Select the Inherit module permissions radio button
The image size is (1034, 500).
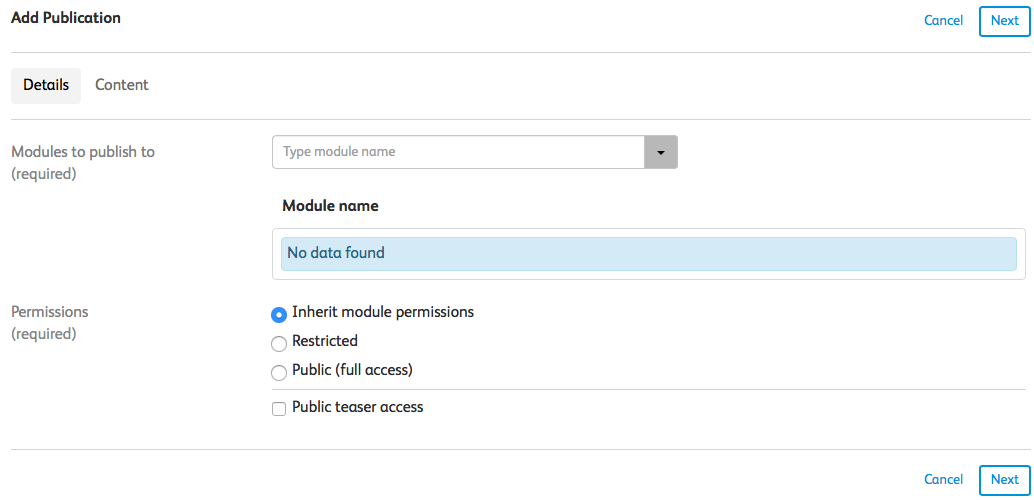coord(279,314)
